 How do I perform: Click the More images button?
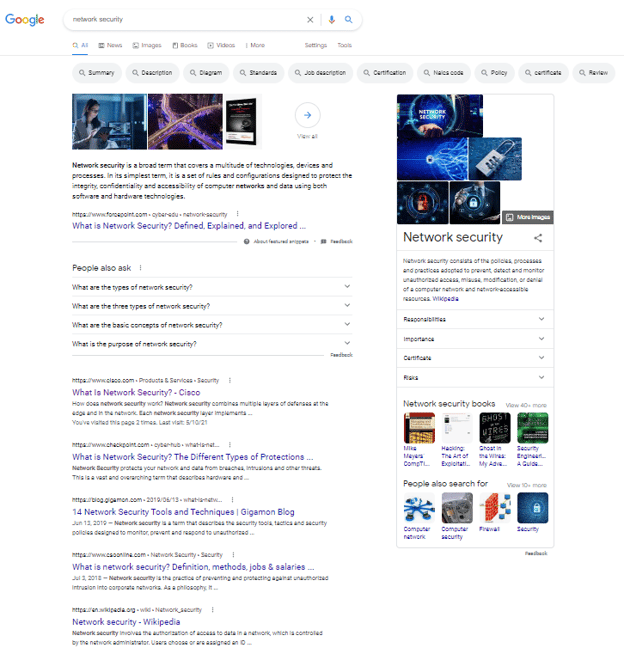pyautogui.click(x=527, y=216)
